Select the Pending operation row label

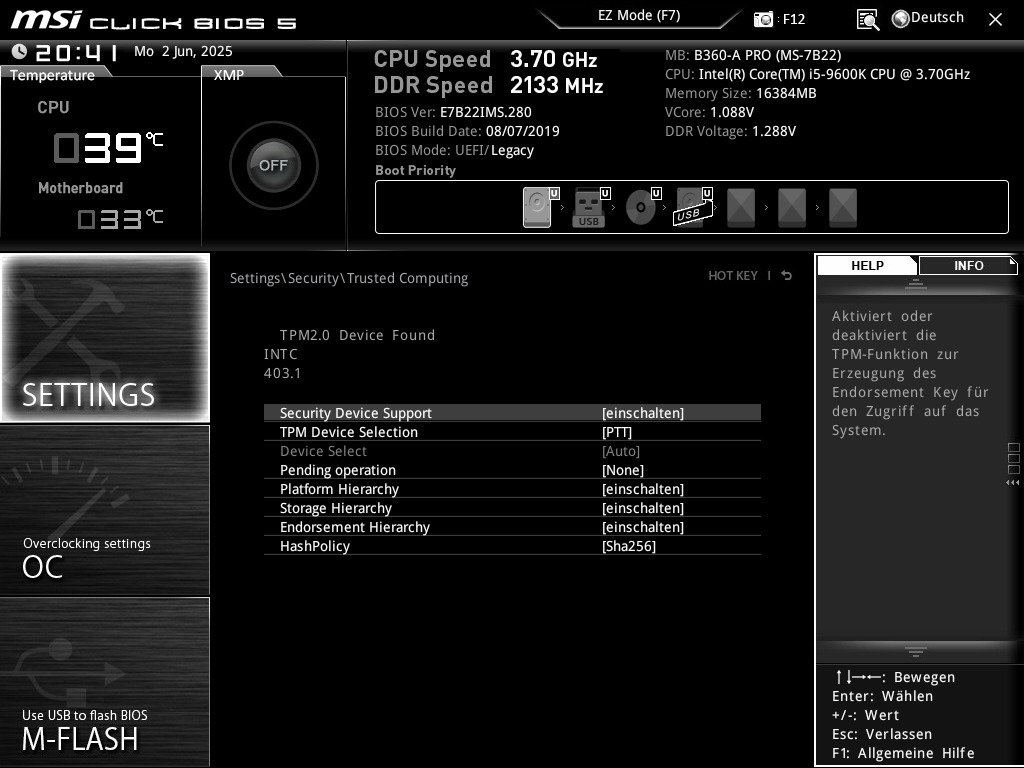point(338,470)
